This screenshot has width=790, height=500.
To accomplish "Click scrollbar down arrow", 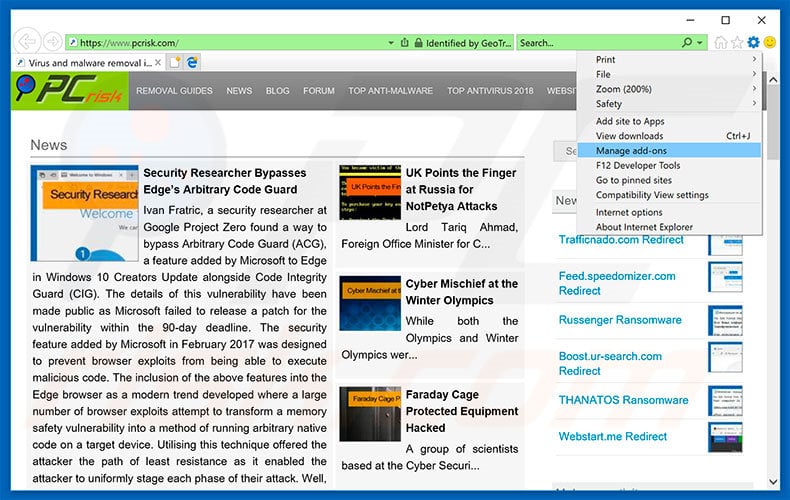I will [x=773, y=482].
